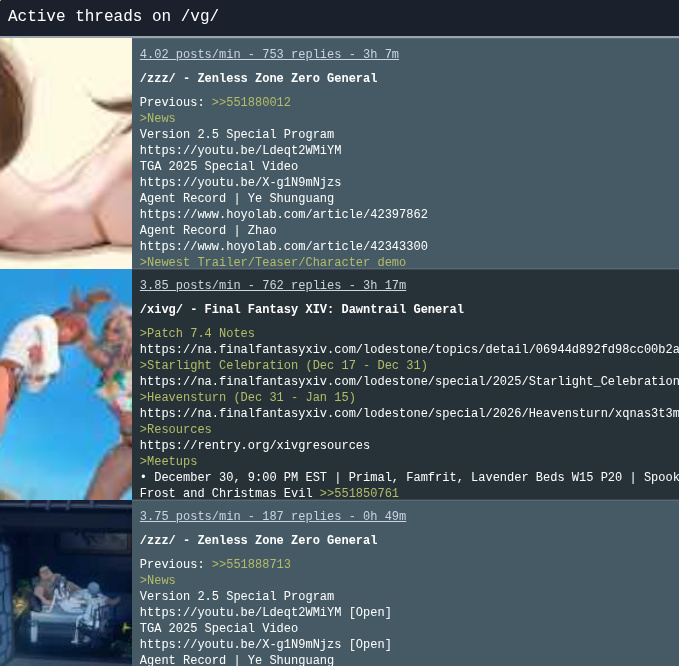The height and width of the screenshot is (666, 679).
Task: Follow quote link >>551850761
Action: click(359, 493)
